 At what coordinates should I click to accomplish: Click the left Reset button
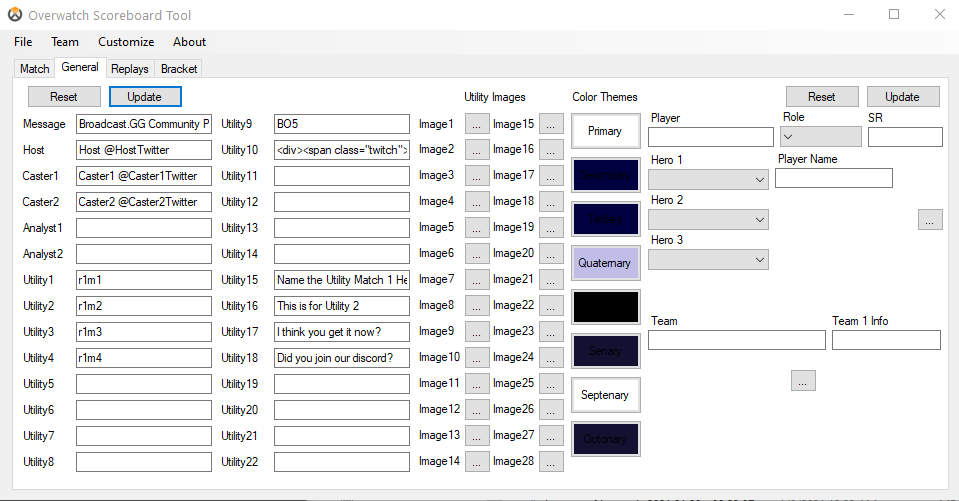pos(64,97)
